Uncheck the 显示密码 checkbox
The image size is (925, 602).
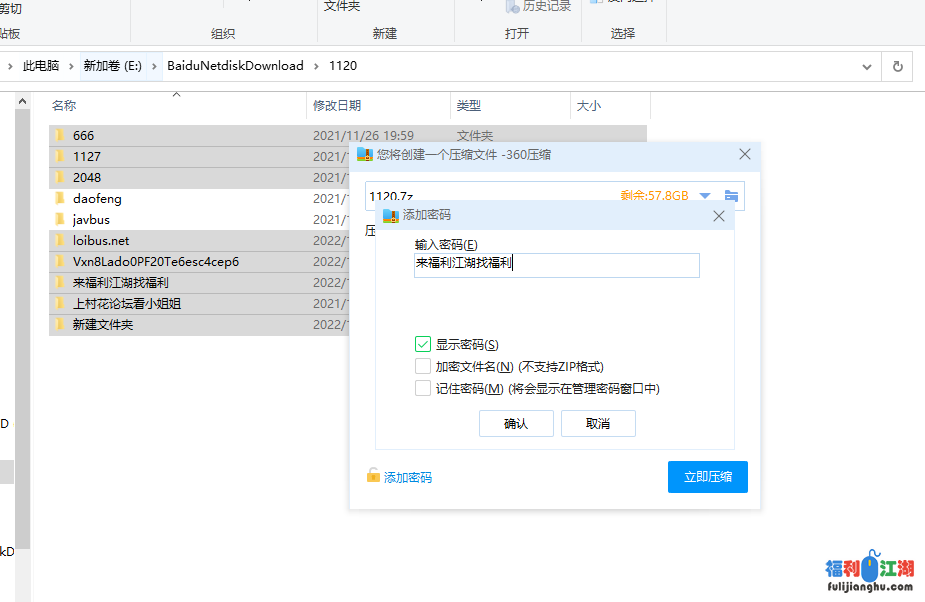[x=423, y=344]
